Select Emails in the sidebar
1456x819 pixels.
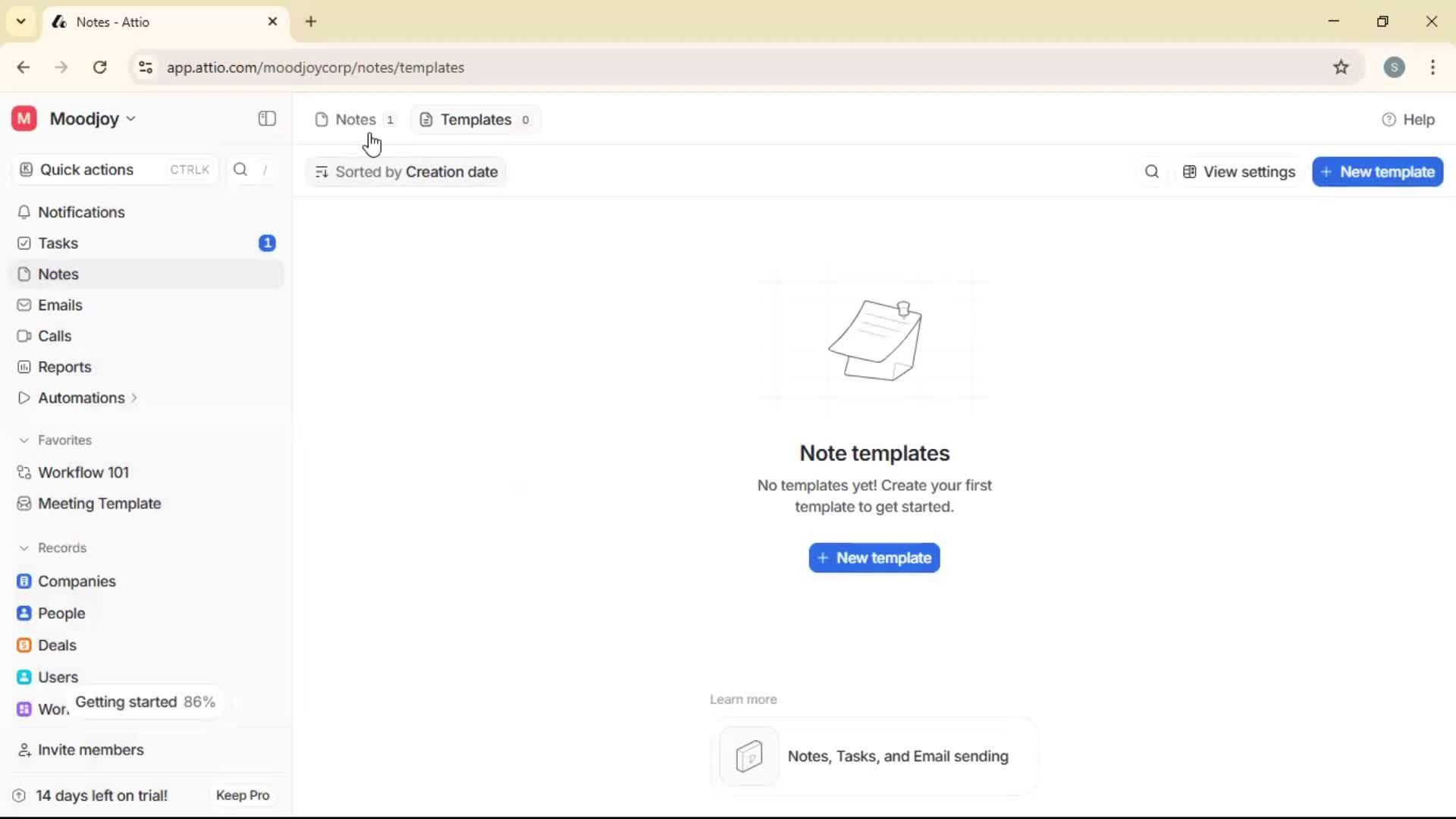click(x=60, y=305)
